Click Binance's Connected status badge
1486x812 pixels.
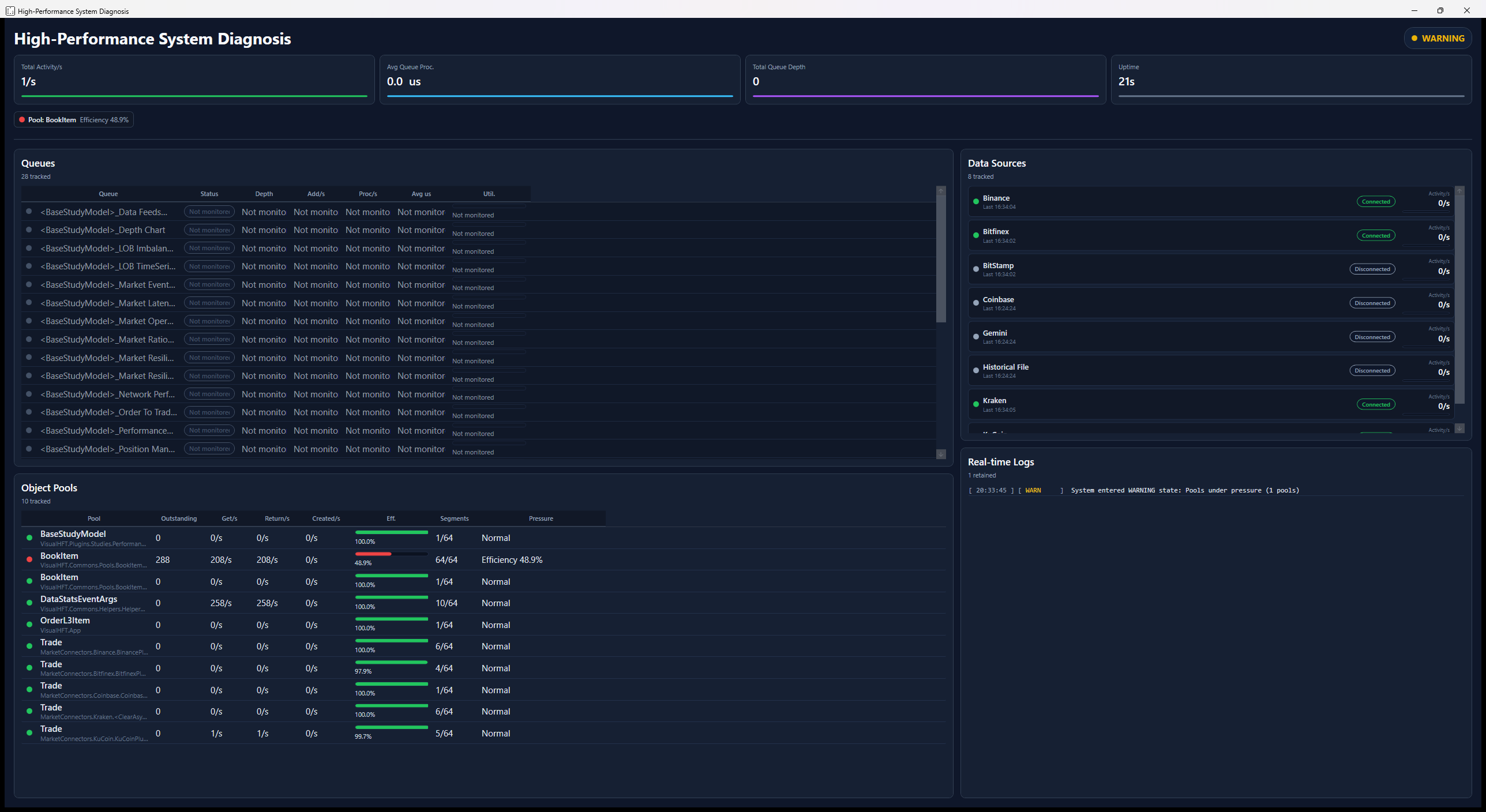pos(1376,202)
